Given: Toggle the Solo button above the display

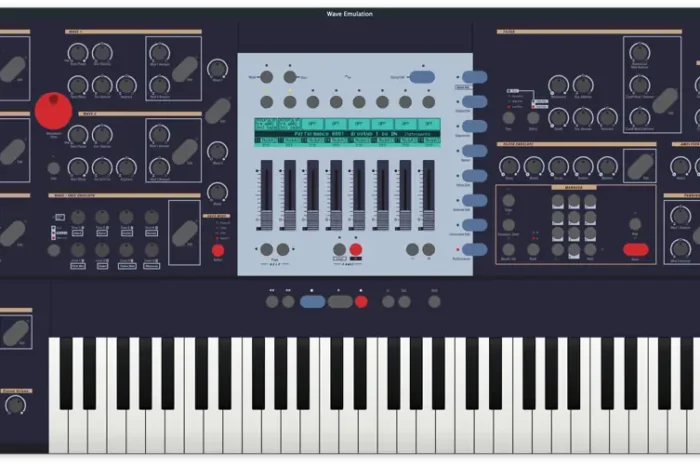Looking at the screenshot, I should click(x=290, y=77).
